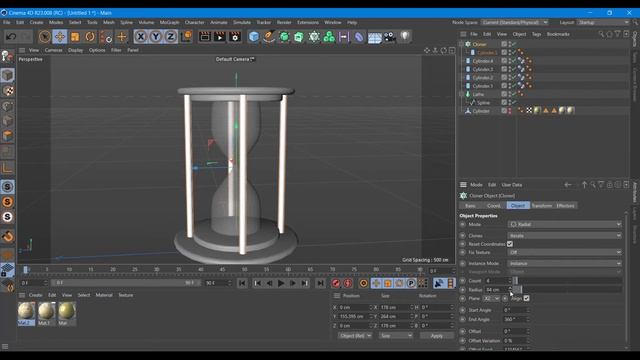Open the Floor environment icon
The height and width of the screenshot is (360, 640).
(374, 37)
